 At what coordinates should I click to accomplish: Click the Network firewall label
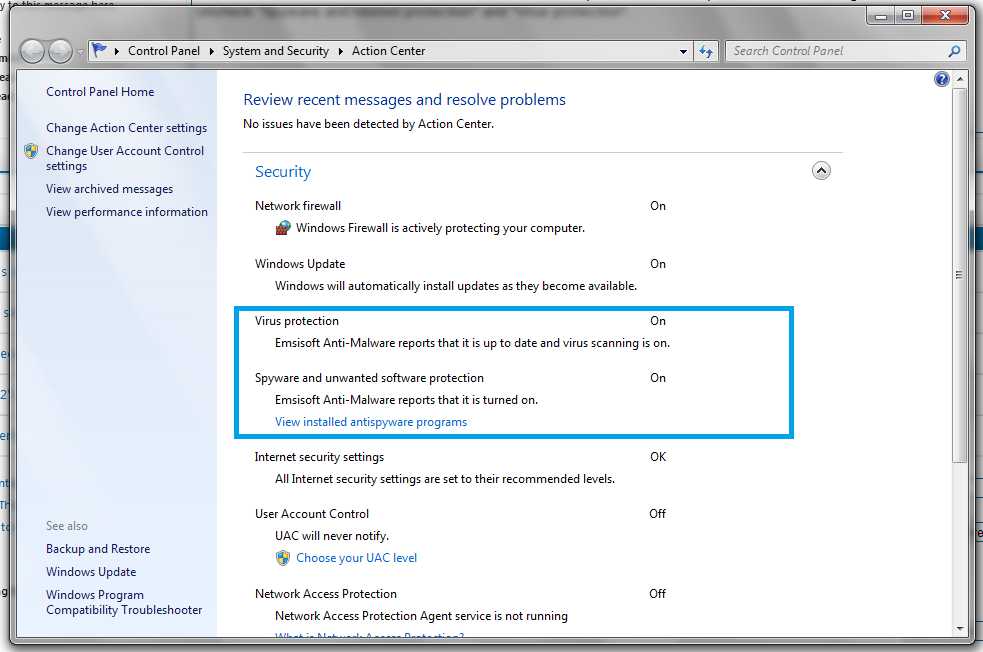coord(298,206)
